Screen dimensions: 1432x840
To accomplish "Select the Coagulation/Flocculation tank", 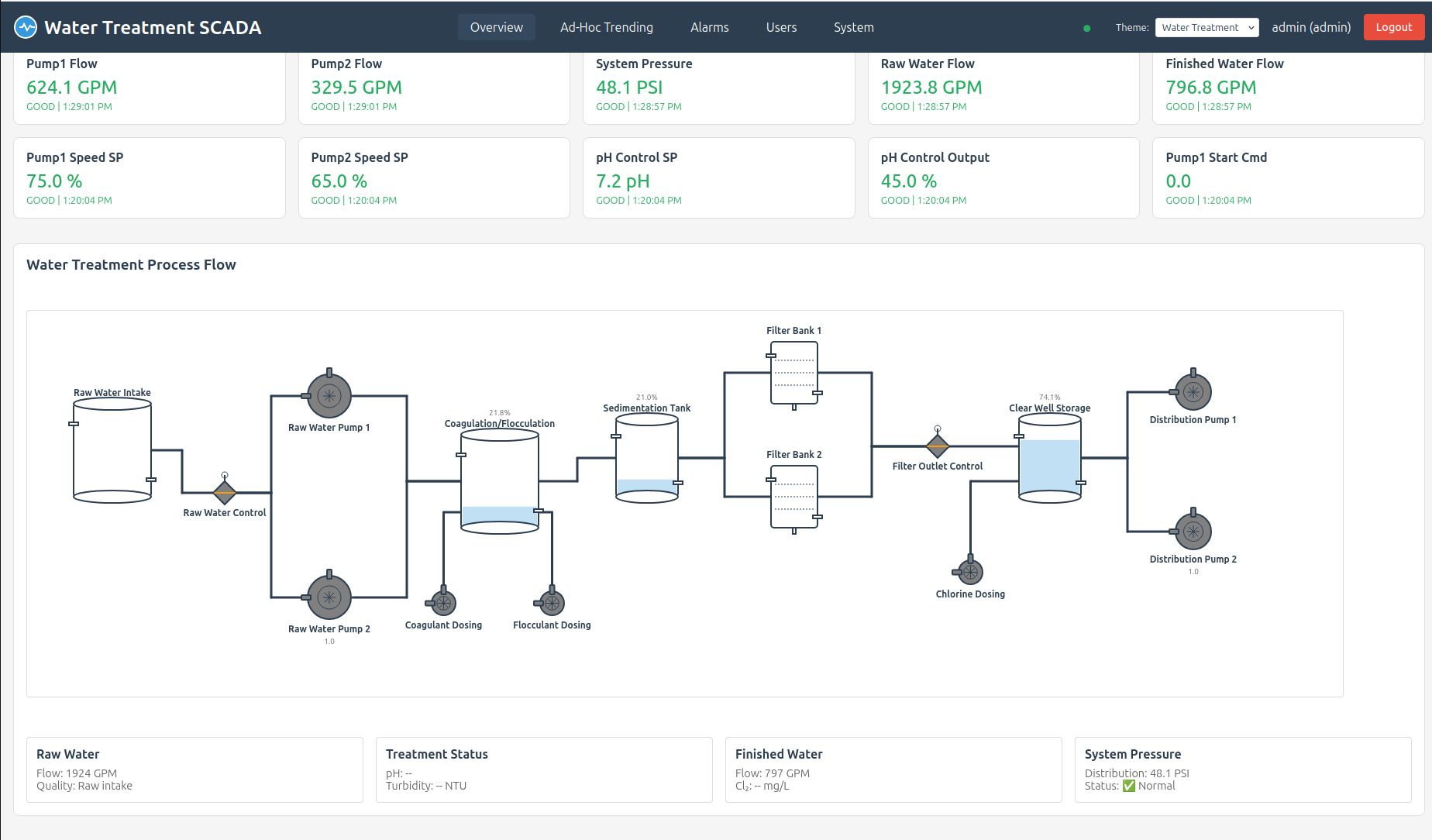I will [500, 482].
